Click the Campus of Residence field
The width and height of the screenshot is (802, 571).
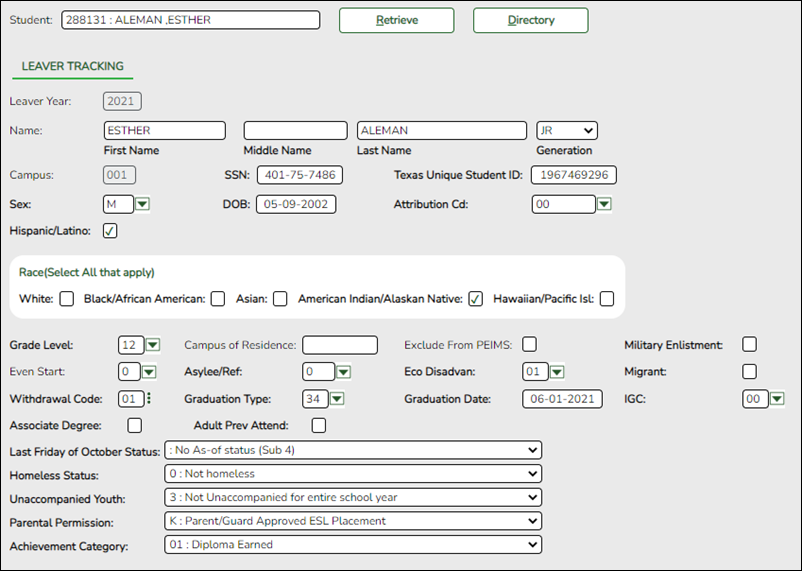pyautogui.click(x=340, y=345)
